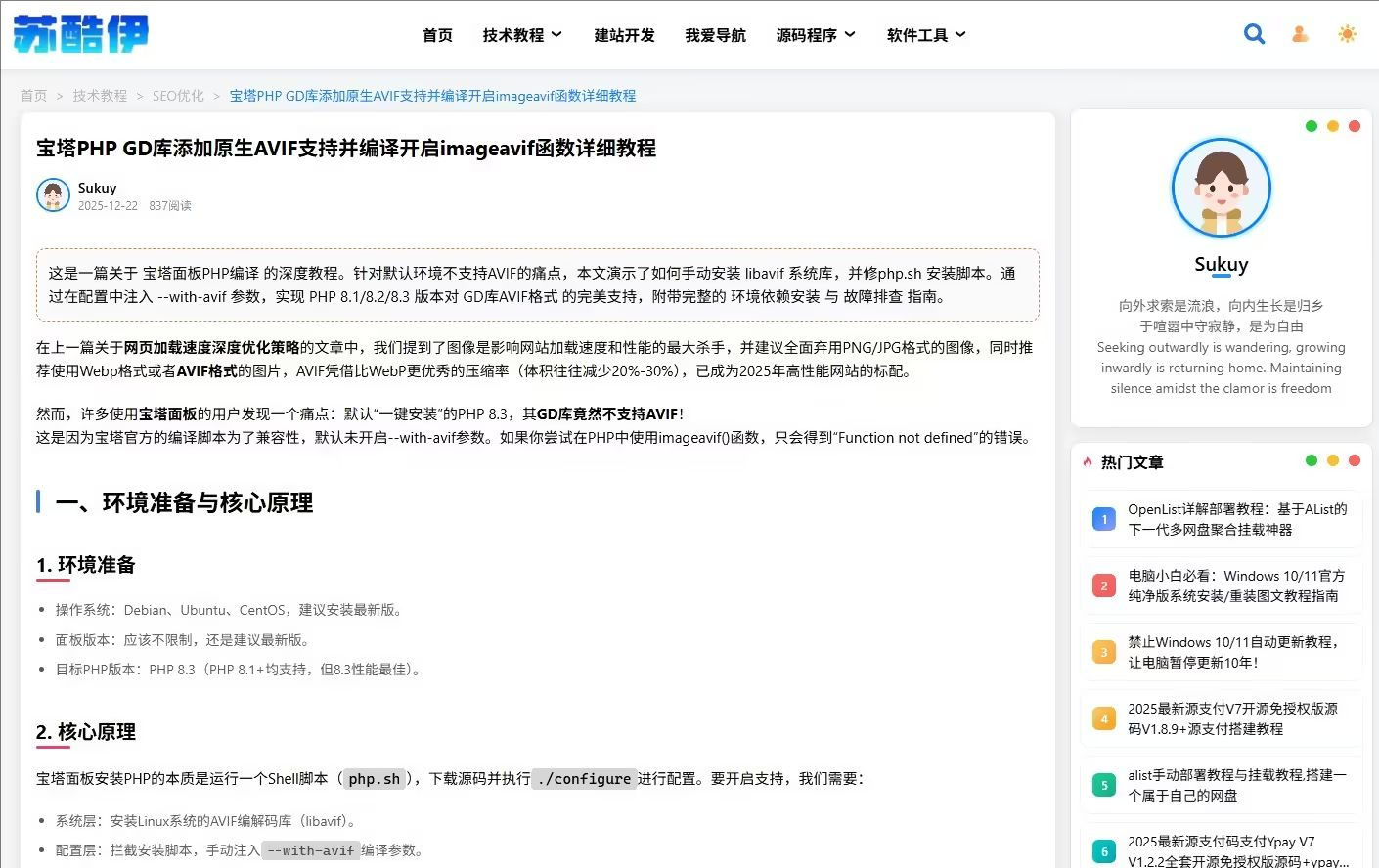The width and height of the screenshot is (1379, 868).
Task: Click the flame icon beside 热门文章
Action: coord(1089,461)
